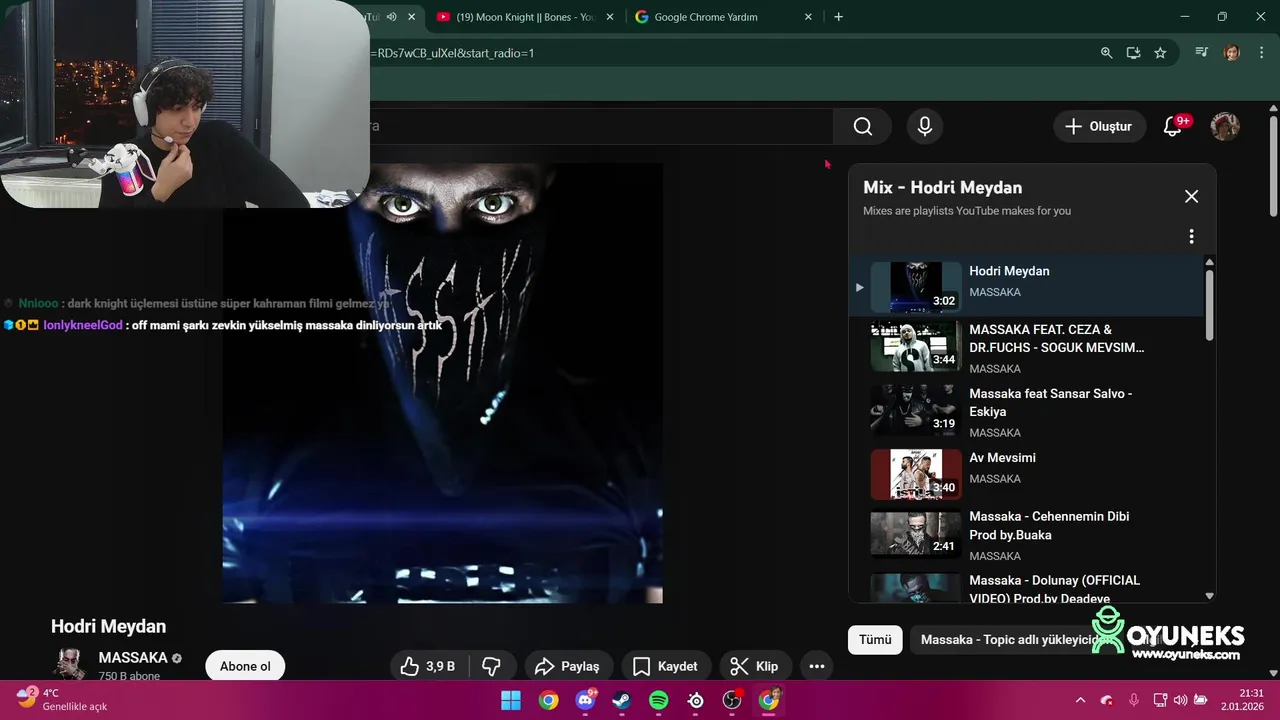Image resolution: width=1280 pixels, height=720 pixels.
Task: Open Chrome media controls icon
Action: coord(1202,53)
